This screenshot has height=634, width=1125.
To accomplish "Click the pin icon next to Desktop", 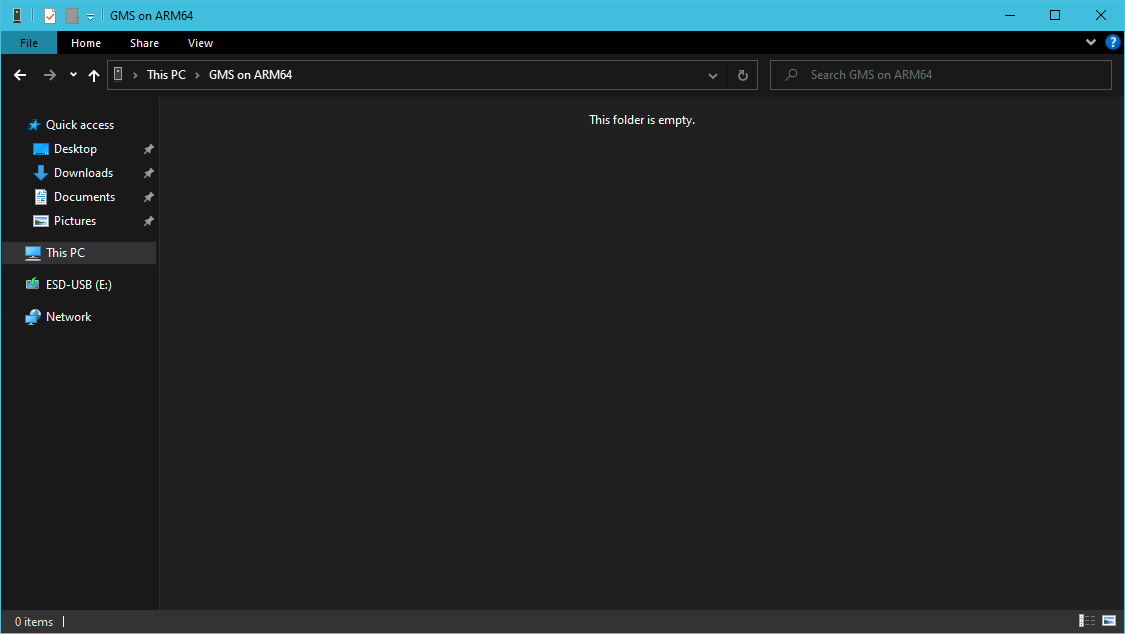I will tap(149, 149).
